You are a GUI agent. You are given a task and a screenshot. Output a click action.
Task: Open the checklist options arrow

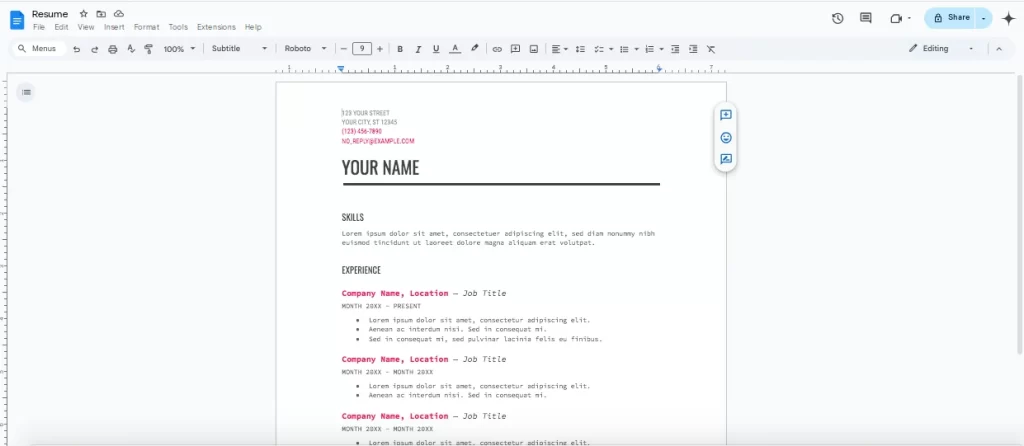point(611,49)
